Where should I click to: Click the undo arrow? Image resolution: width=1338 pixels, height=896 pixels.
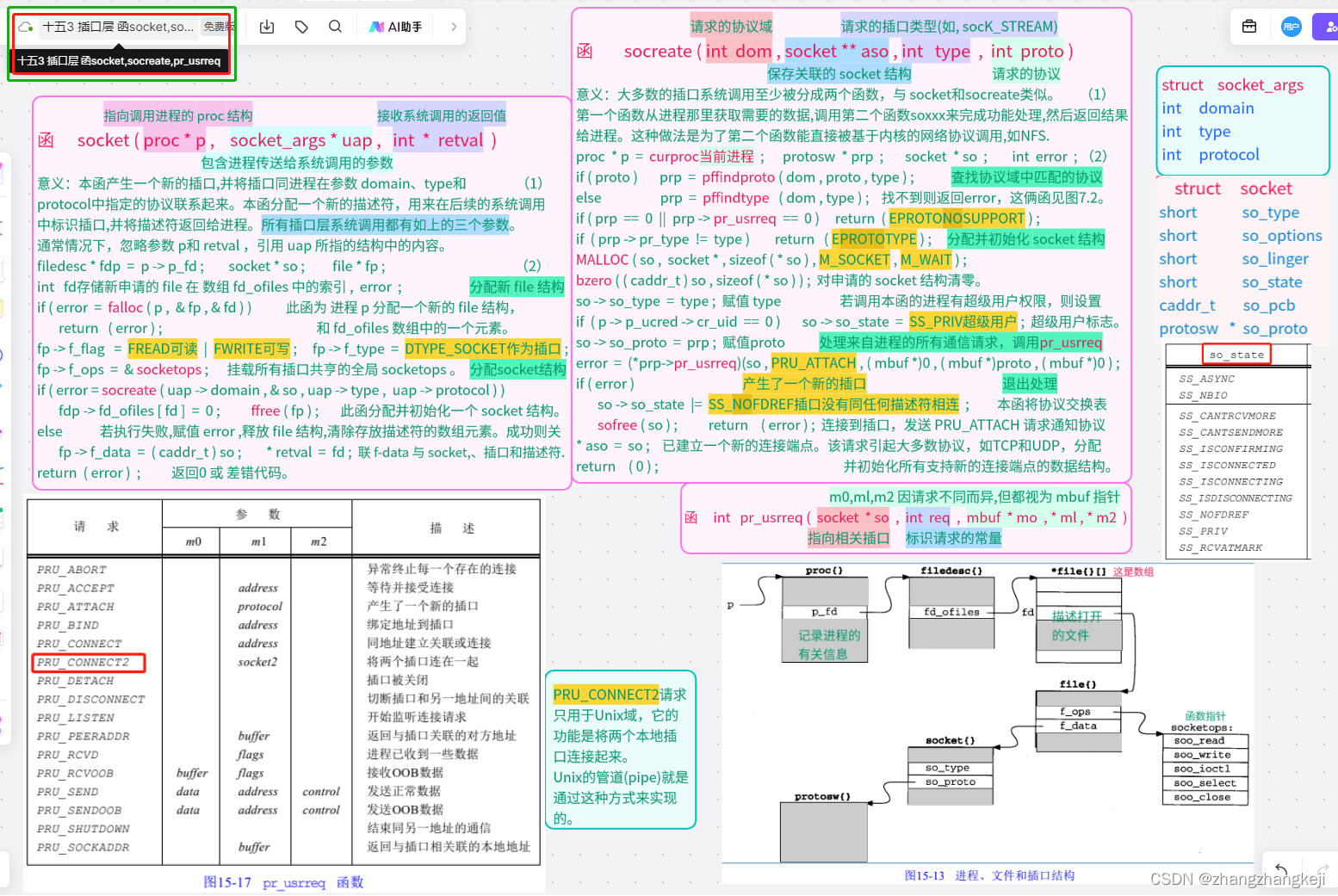(1281, 868)
